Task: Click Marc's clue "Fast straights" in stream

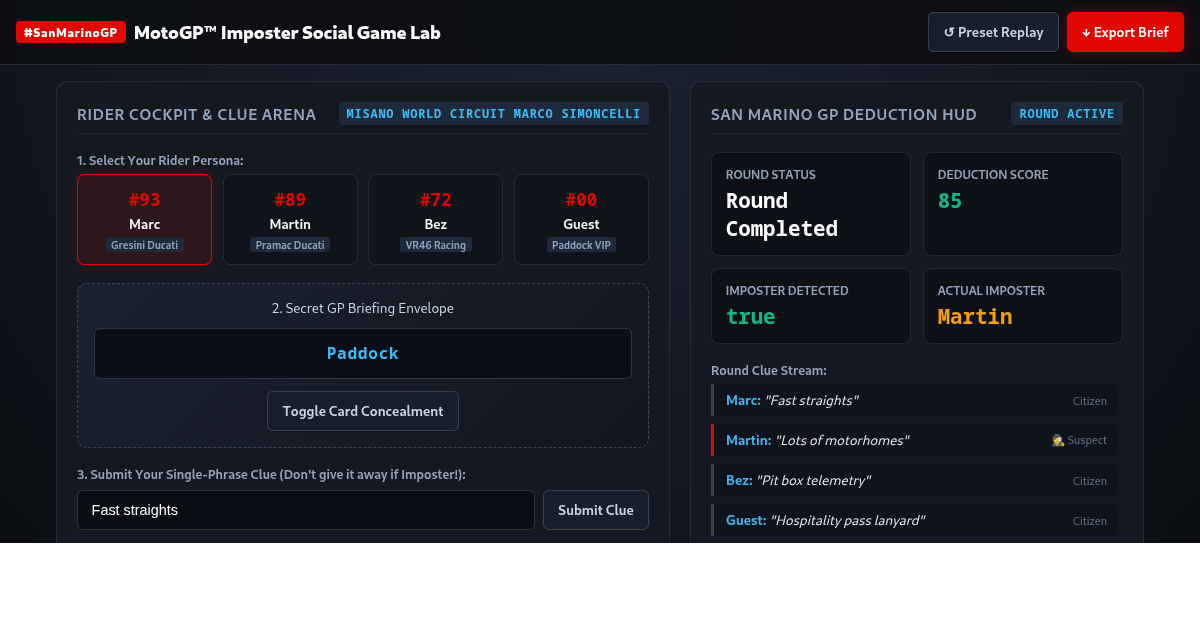Action: click(811, 400)
